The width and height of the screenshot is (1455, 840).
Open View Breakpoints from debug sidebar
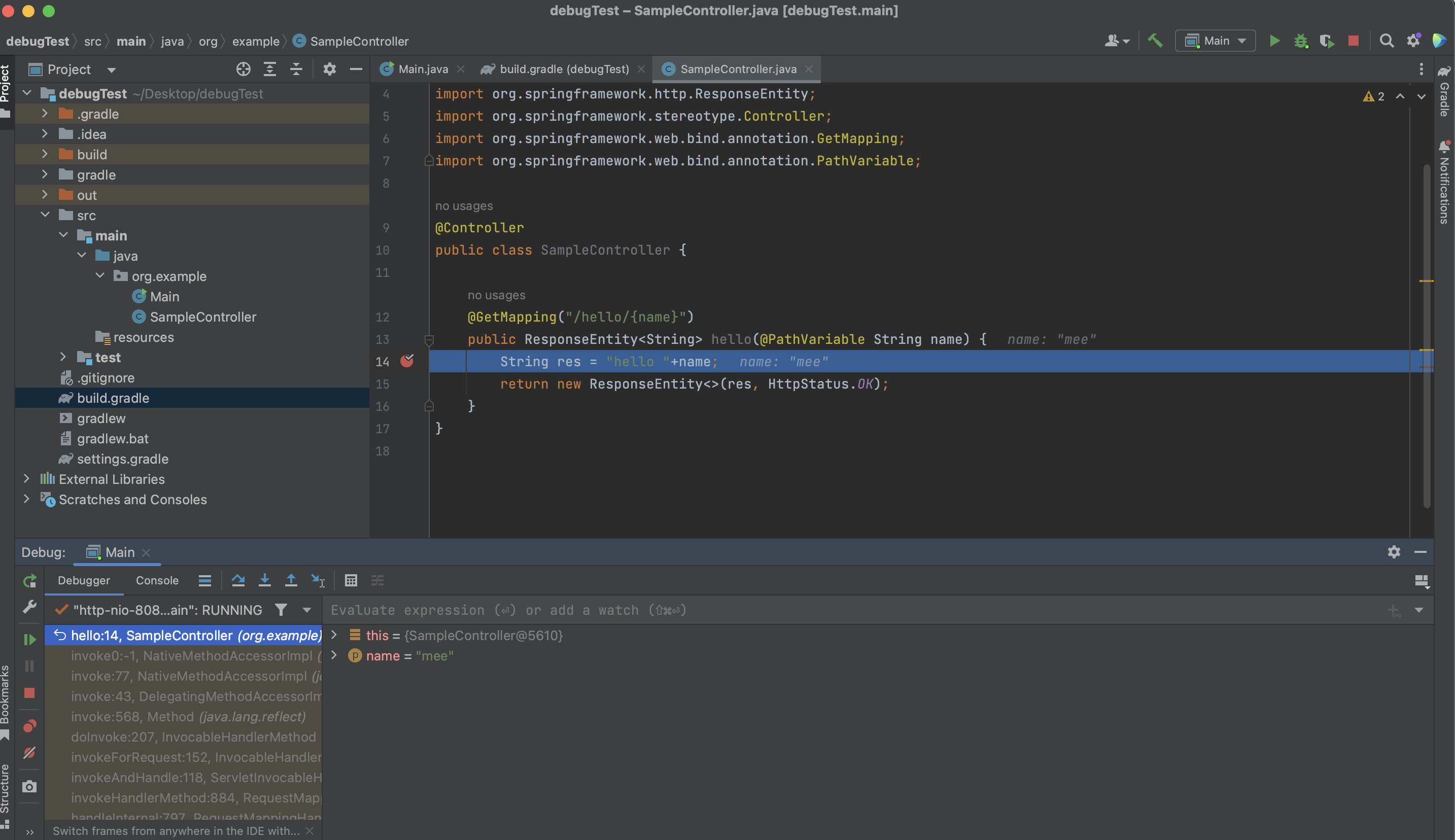pos(29,726)
